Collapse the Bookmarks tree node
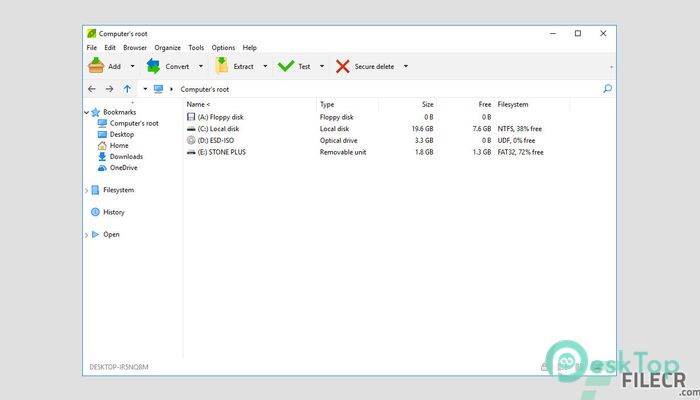Image resolution: width=700 pixels, height=400 pixels. [86, 112]
